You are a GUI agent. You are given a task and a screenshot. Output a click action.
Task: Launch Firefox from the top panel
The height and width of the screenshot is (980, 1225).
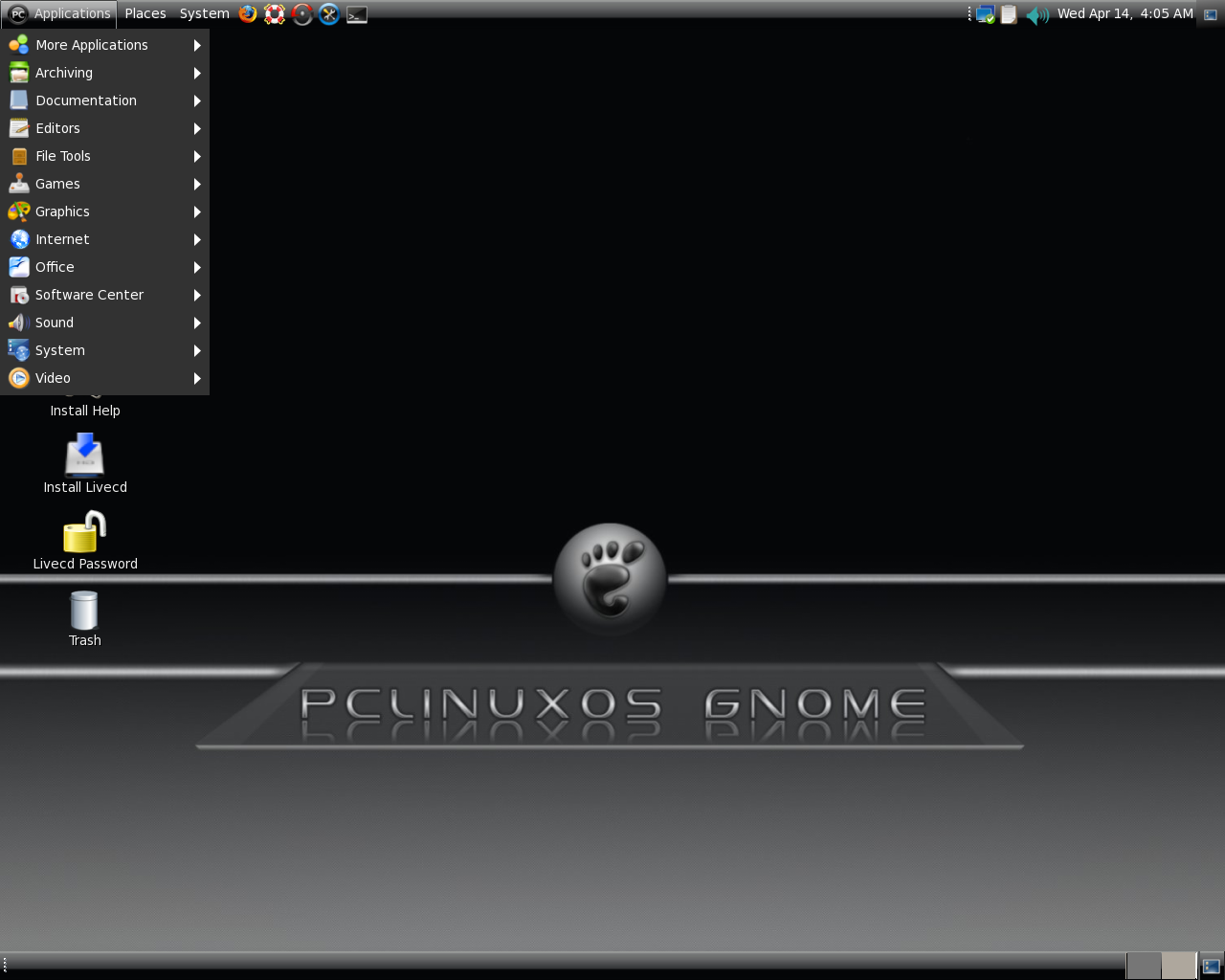(248, 13)
